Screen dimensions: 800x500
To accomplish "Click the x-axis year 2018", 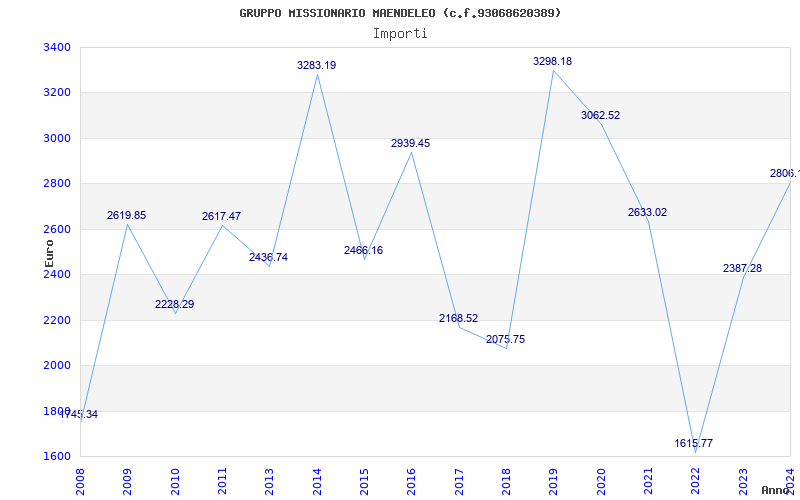I will tap(506, 482).
